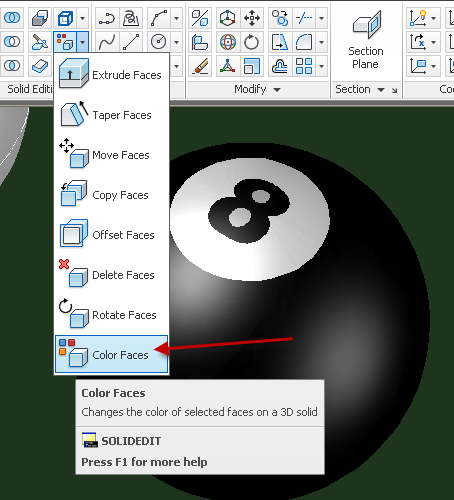This screenshot has height=500, width=454.
Task: Click the UCS icon with X rotation
Action: pyautogui.click(x=418, y=42)
